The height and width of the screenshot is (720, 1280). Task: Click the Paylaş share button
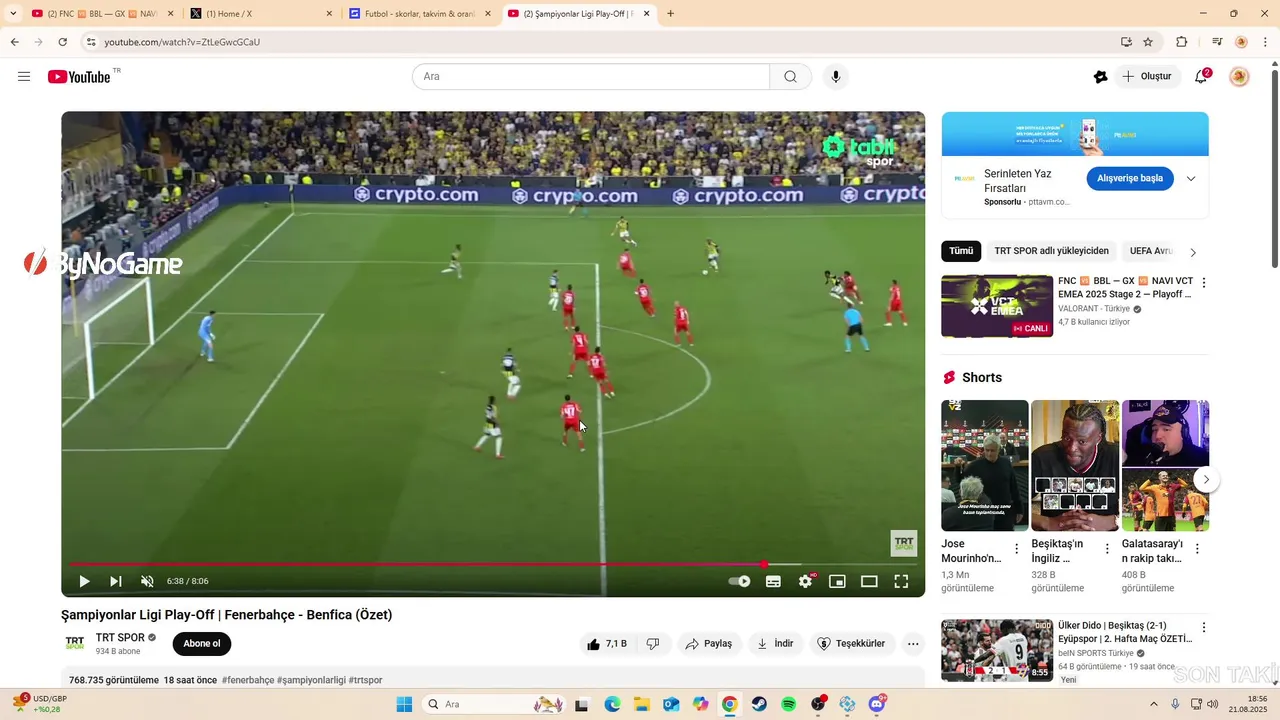(x=709, y=644)
